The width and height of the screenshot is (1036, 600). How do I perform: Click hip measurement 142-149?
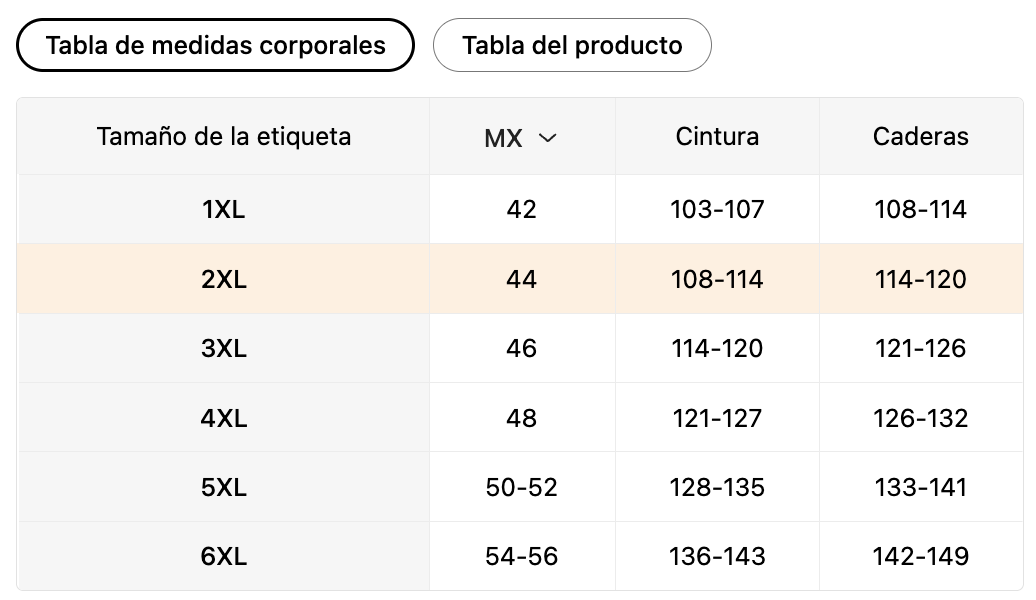point(920,556)
